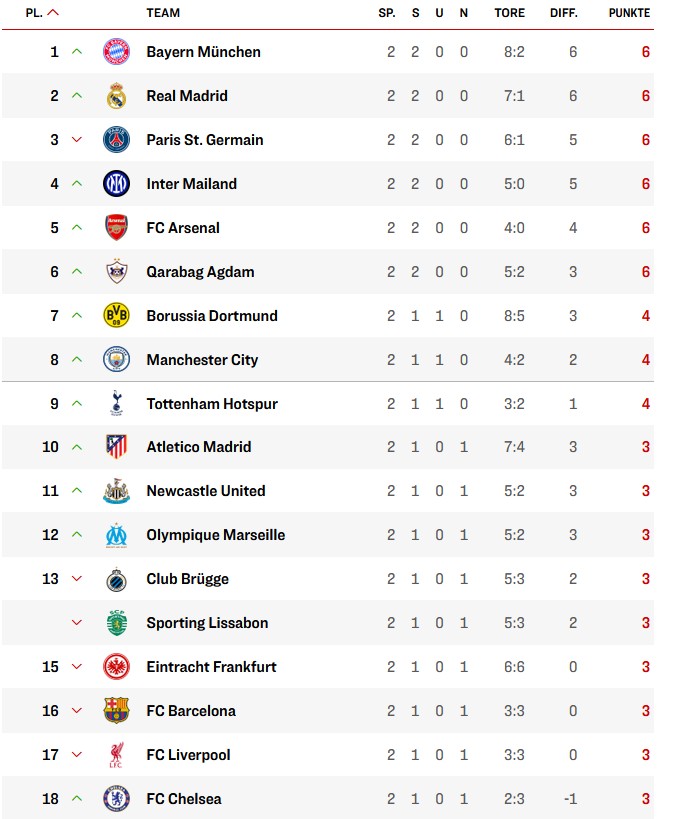The height and width of the screenshot is (819, 678).
Task: Click the Real Madrid club crest
Action: coord(117,96)
